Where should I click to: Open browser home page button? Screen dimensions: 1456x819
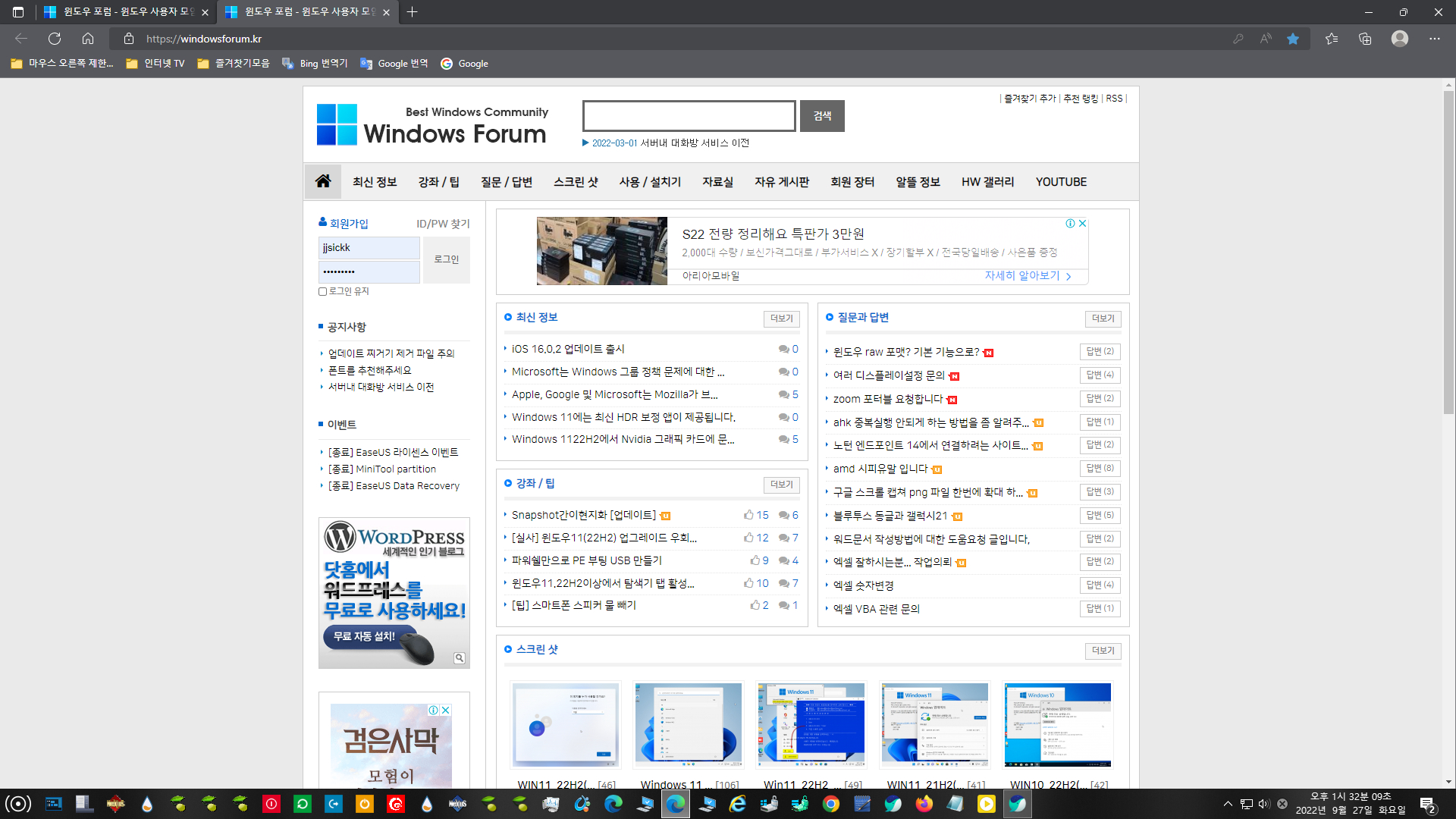click(x=88, y=39)
